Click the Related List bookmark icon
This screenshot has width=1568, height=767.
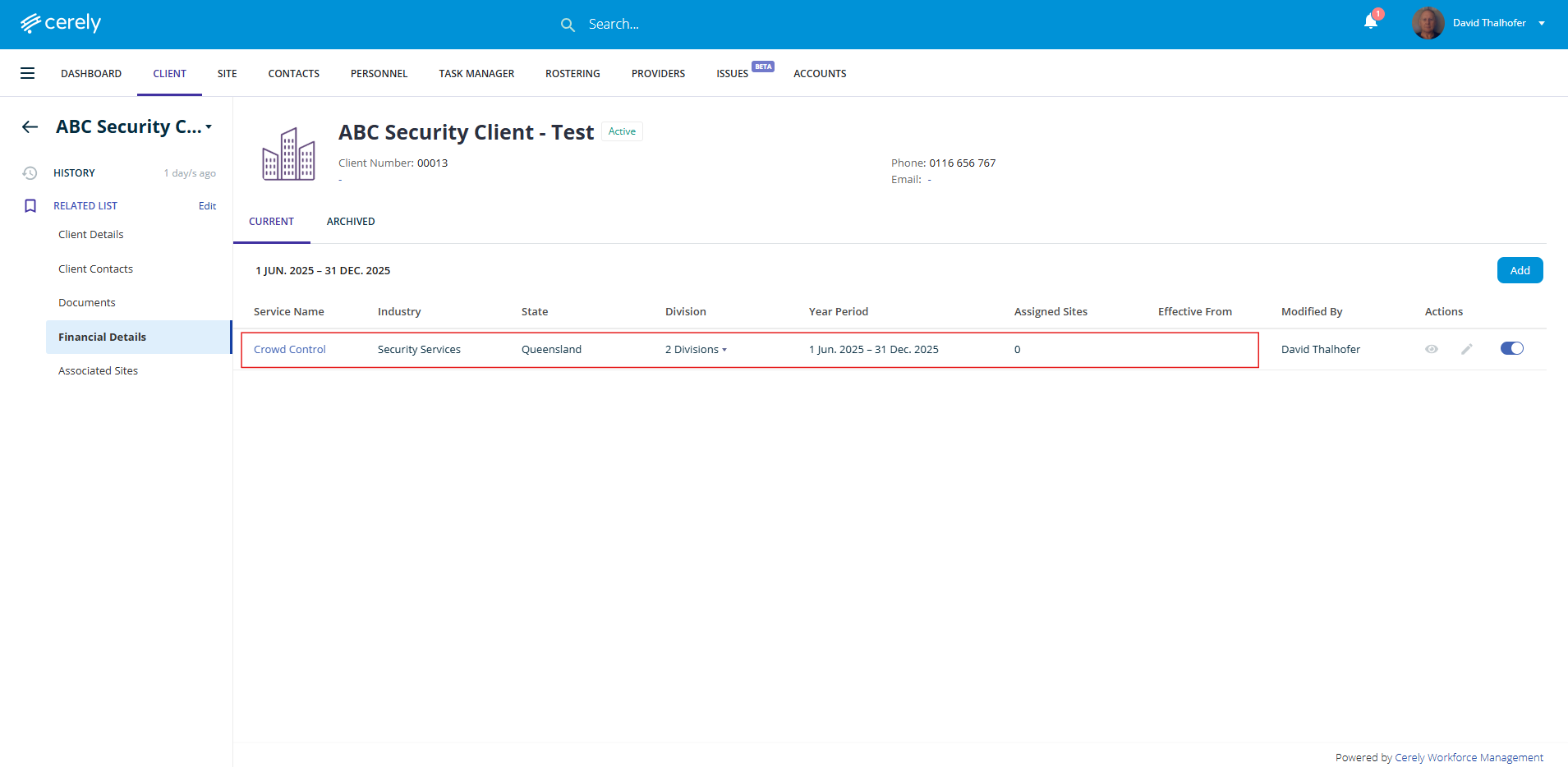tap(30, 206)
